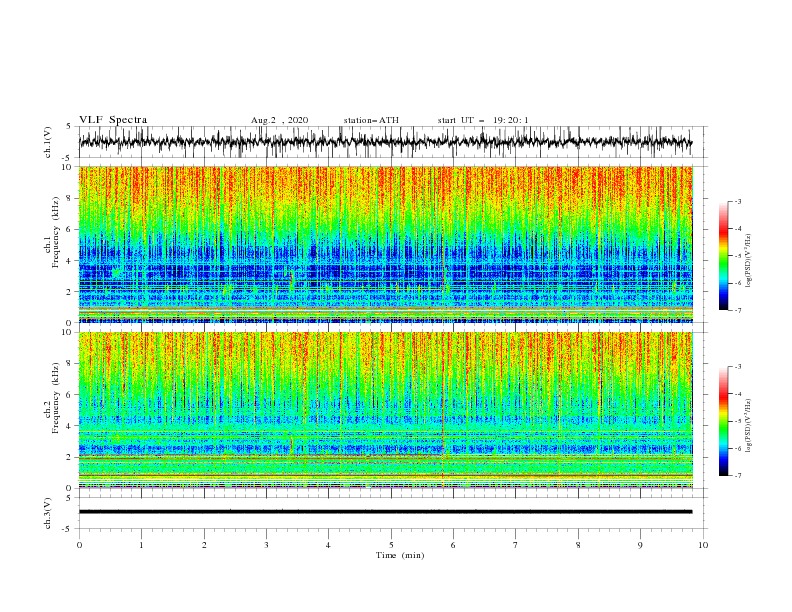Click time axis tick label "9"

[x=640, y=545]
